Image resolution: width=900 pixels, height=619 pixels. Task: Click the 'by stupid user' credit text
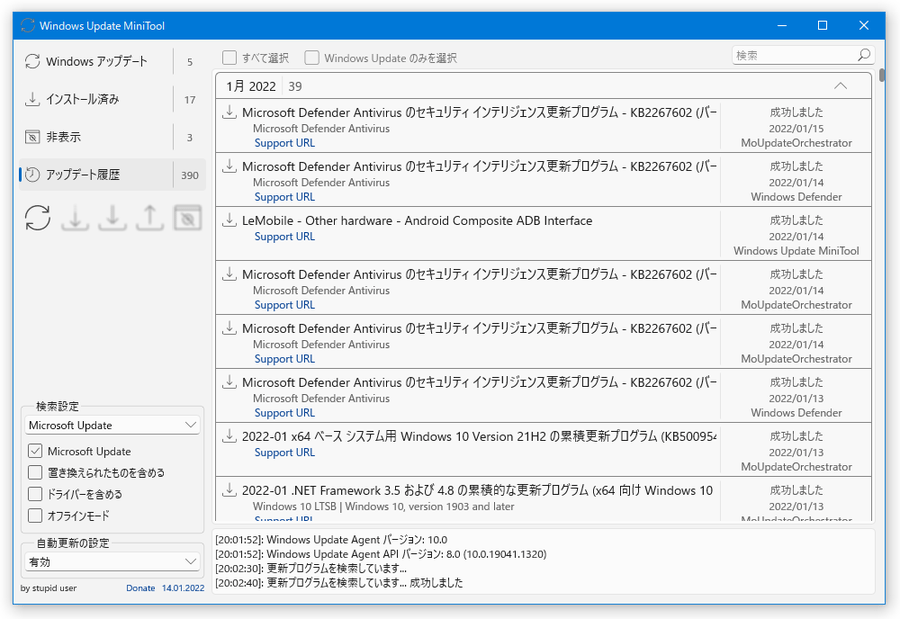pos(49,588)
